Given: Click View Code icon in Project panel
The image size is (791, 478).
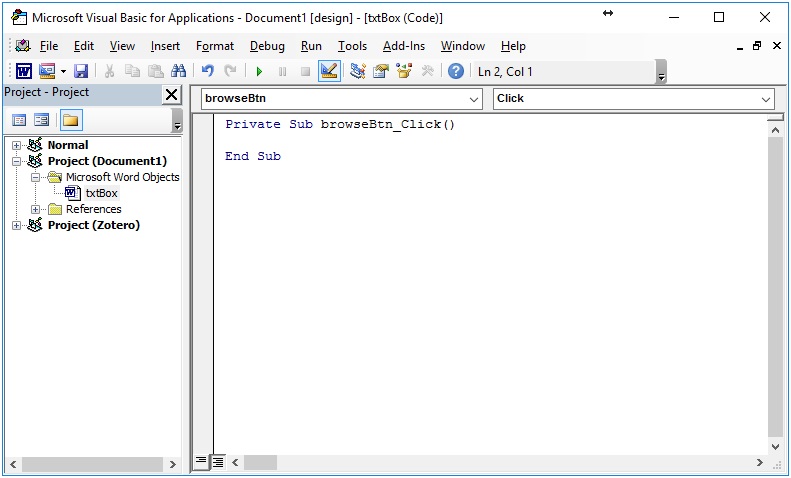Looking at the screenshot, I should (19, 120).
